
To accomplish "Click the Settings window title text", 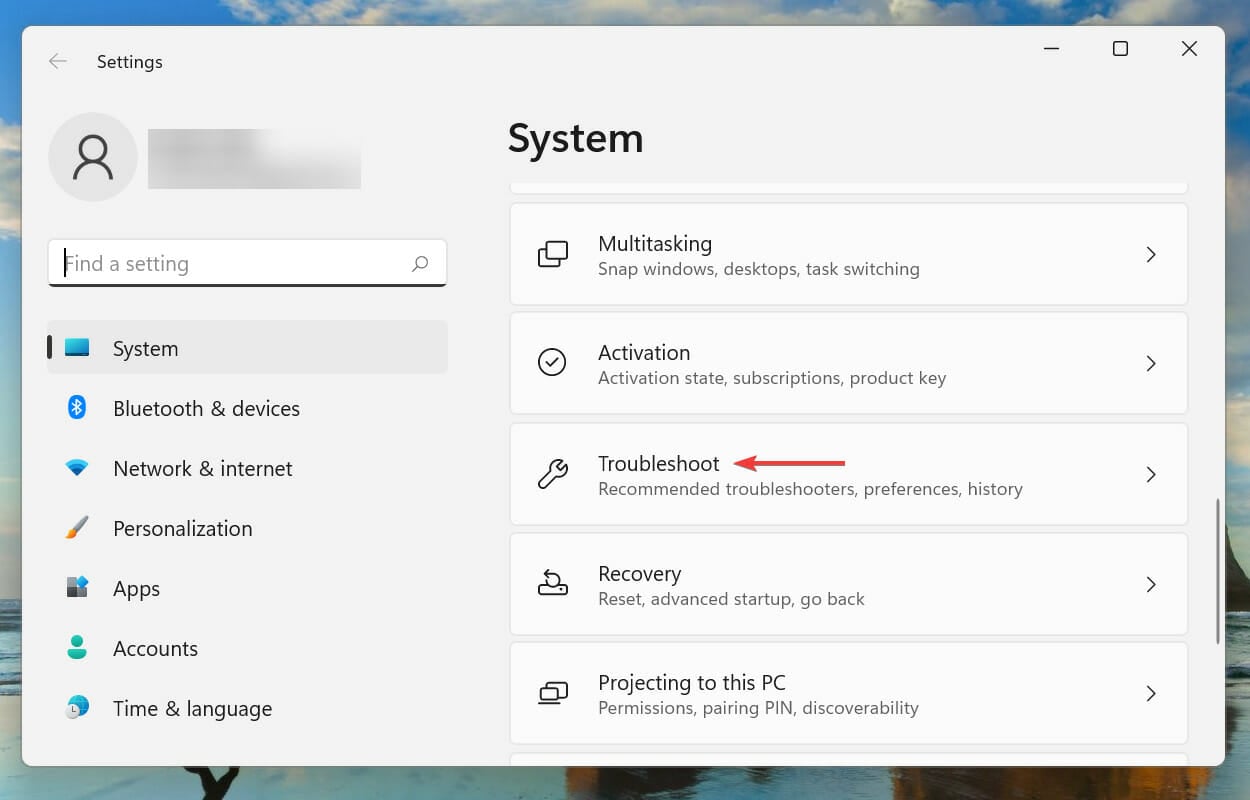I will tap(130, 62).
